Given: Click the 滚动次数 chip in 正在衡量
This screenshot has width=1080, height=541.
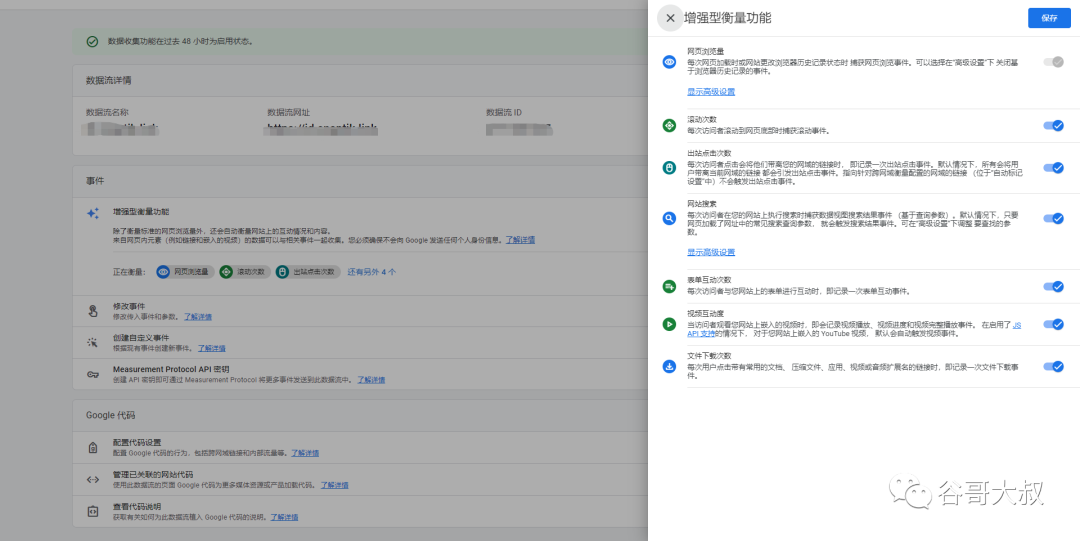Looking at the screenshot, I should pos(245,272).
